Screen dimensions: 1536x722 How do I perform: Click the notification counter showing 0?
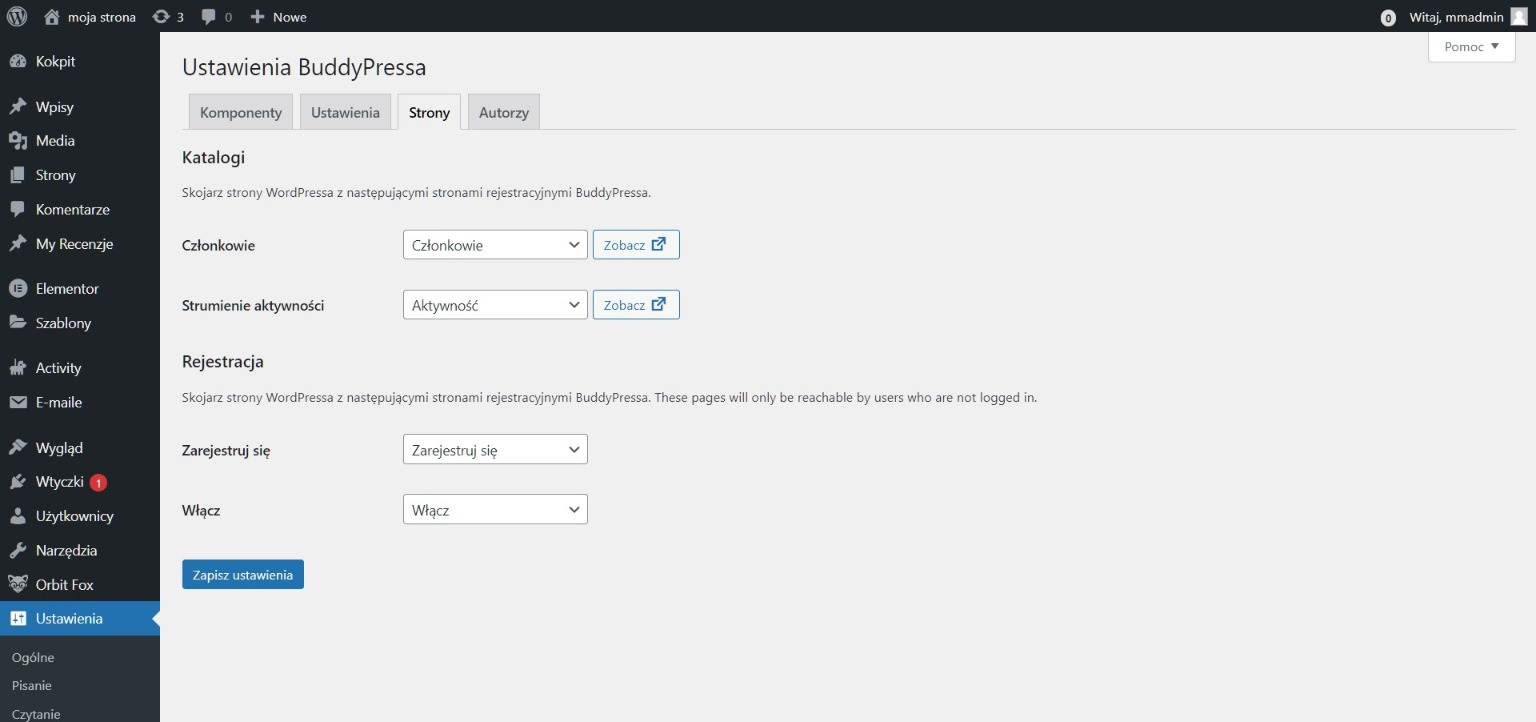[x=1388, y=18]
